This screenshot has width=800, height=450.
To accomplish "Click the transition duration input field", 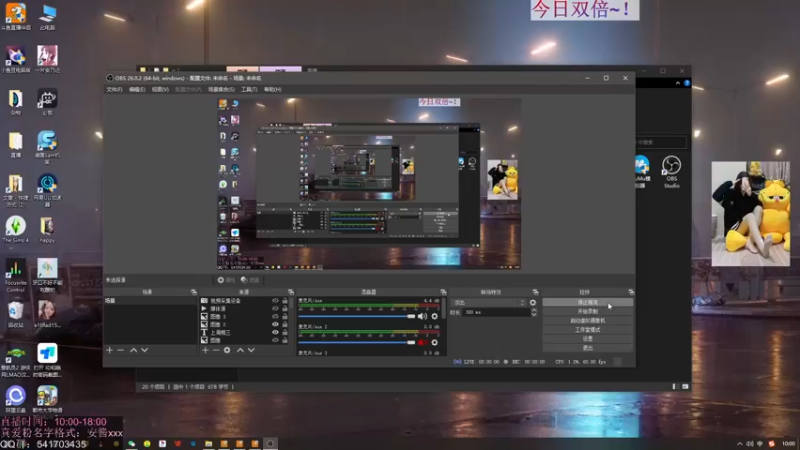I will point(495,312).
